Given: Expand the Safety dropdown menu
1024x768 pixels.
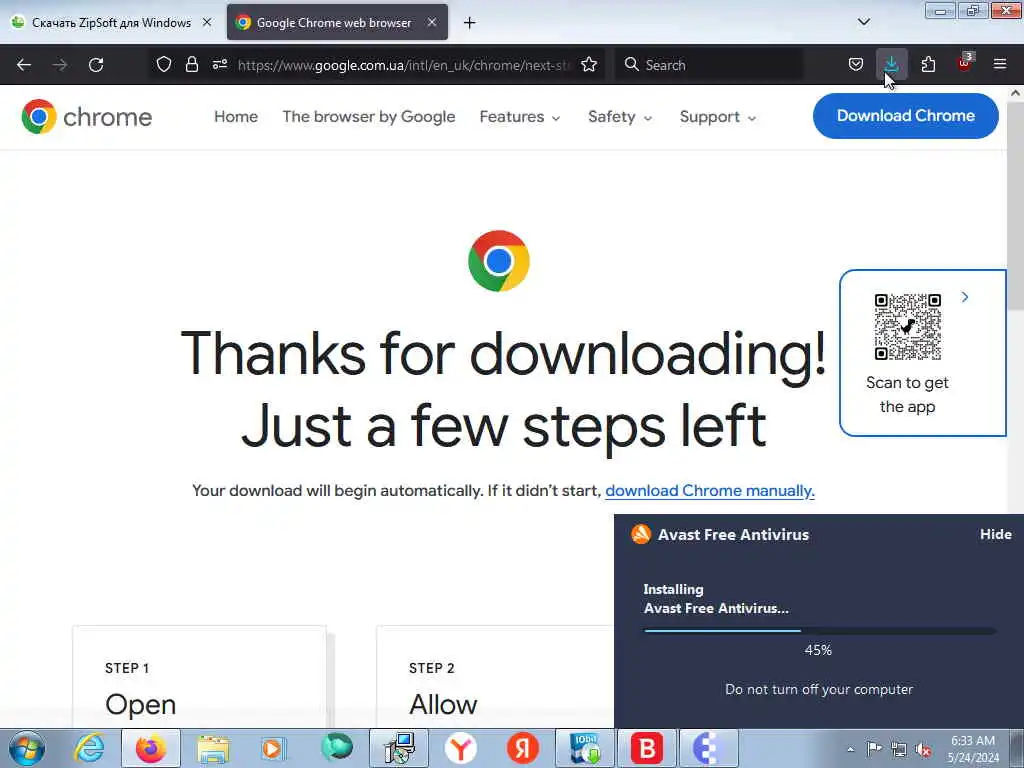Looking at the screenshot, I should [x=620, y=117].
